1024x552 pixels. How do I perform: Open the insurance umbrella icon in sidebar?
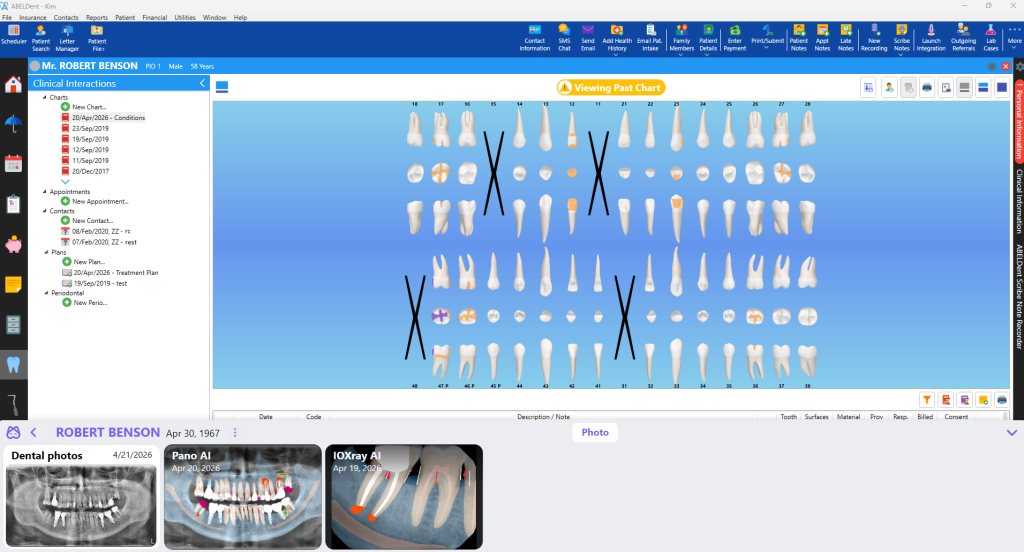tap(13, 123)
